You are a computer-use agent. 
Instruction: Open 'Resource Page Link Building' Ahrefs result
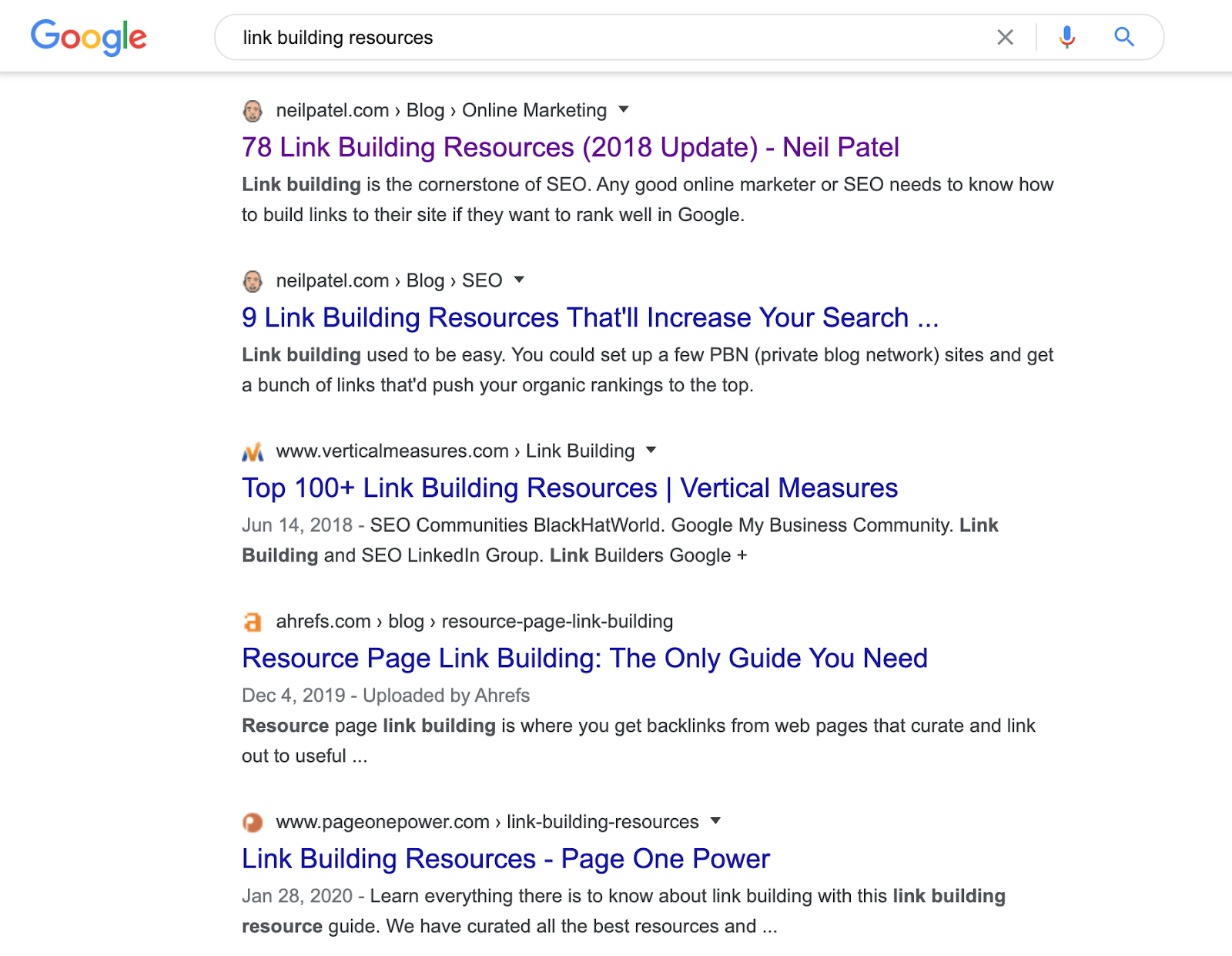(584, 658)
